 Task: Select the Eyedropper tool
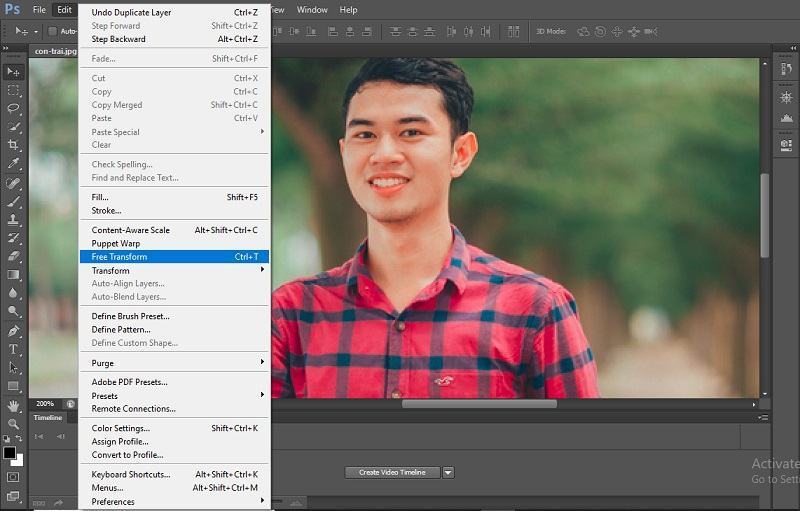click(13, 163)
